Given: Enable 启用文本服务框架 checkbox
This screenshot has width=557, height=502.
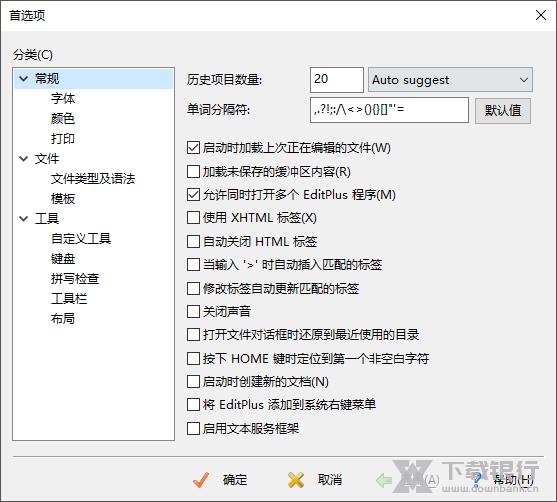Looking at the screenshot, I should [x=193, y=428].
